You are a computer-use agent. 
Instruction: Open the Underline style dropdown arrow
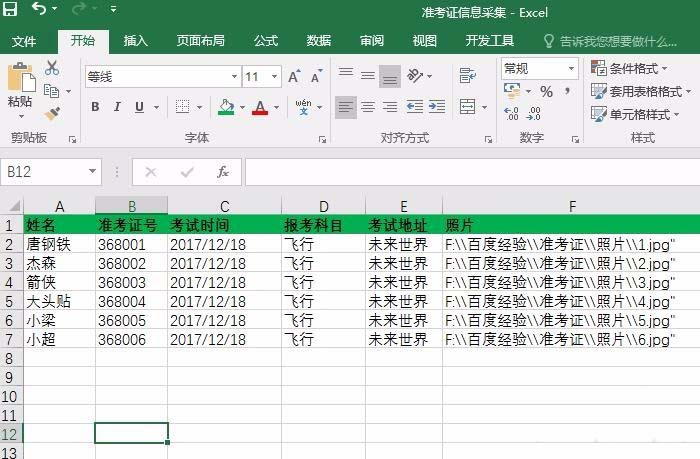tap(156, 107)
